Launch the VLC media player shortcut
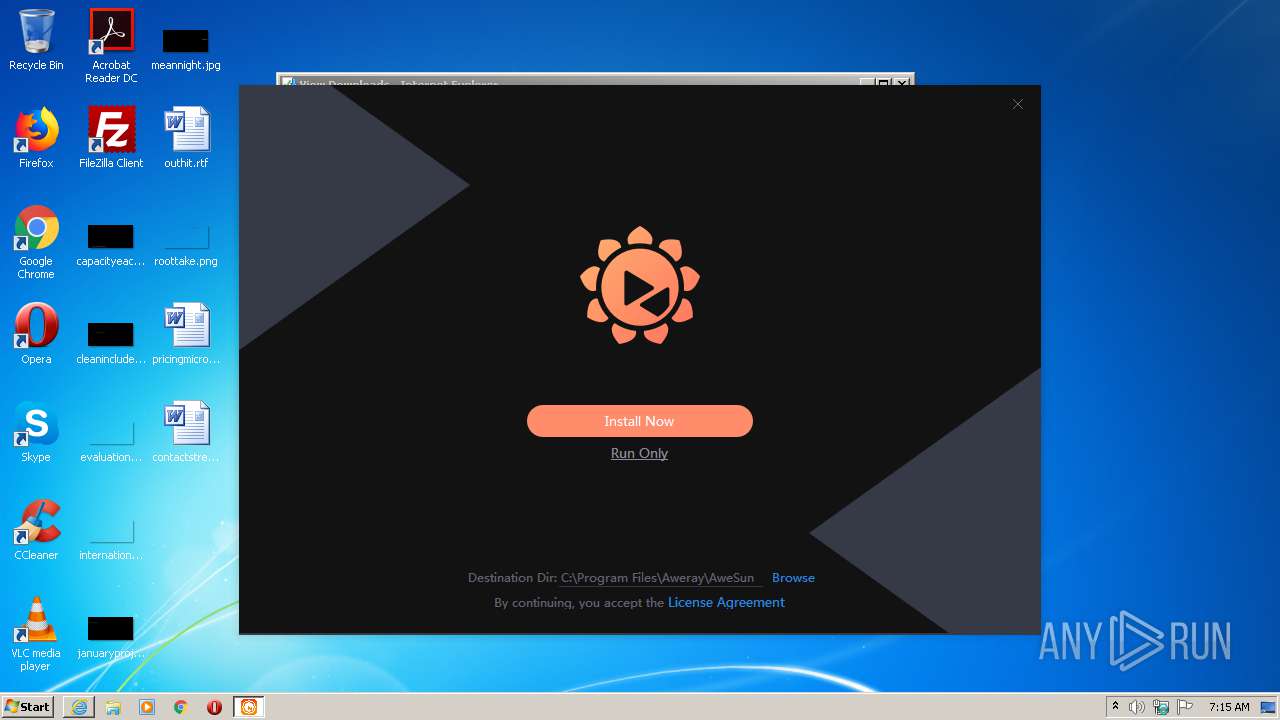Viewport: 1280px width, 720px height. (36, 634)
